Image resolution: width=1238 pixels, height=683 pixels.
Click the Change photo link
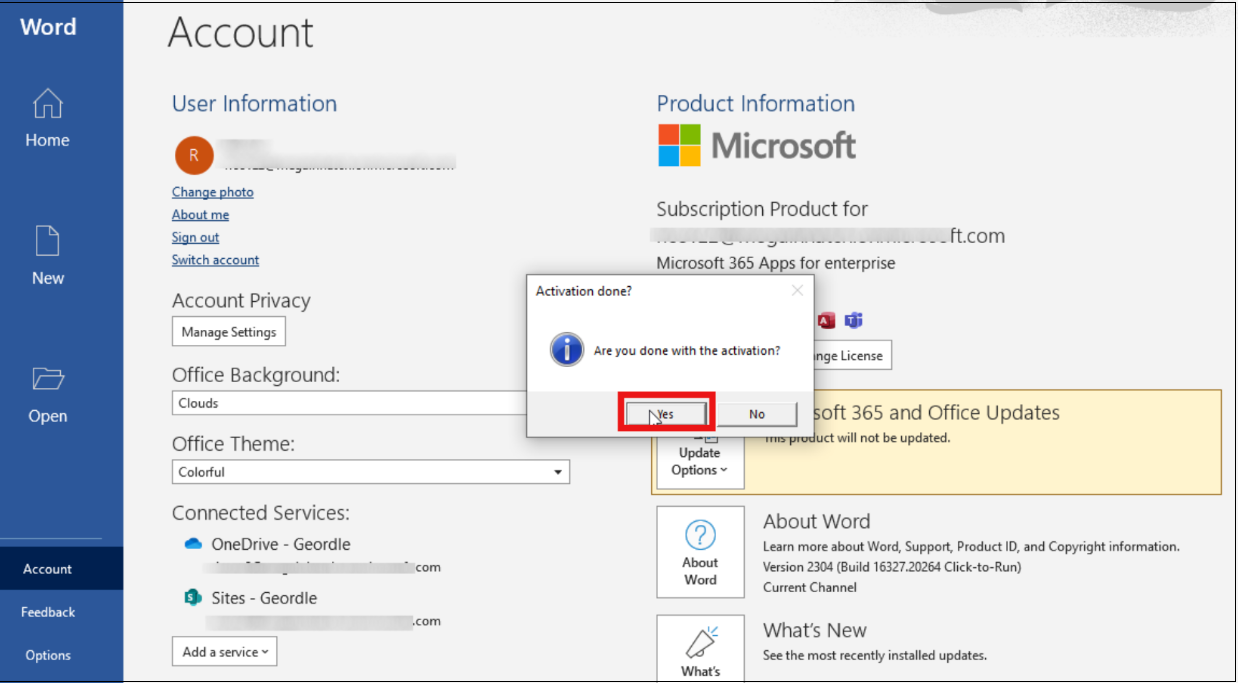tap(212, 192)
